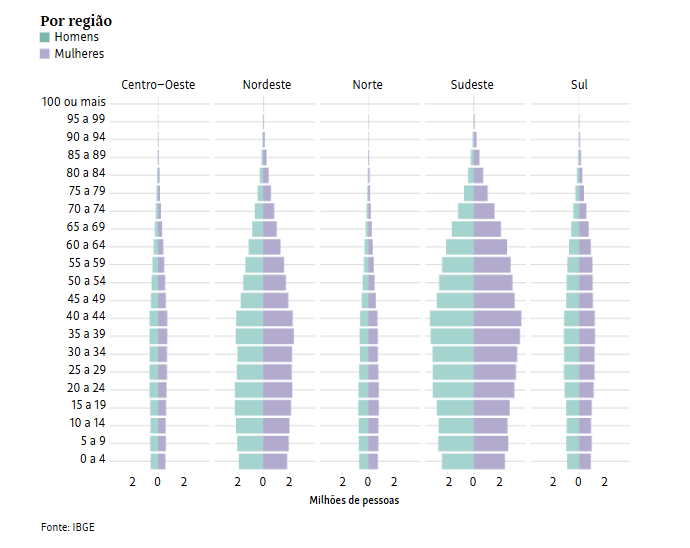Choose the Sudeste region title
The height and width of the screenshot is (548, 690).
[x=472, y=85]
